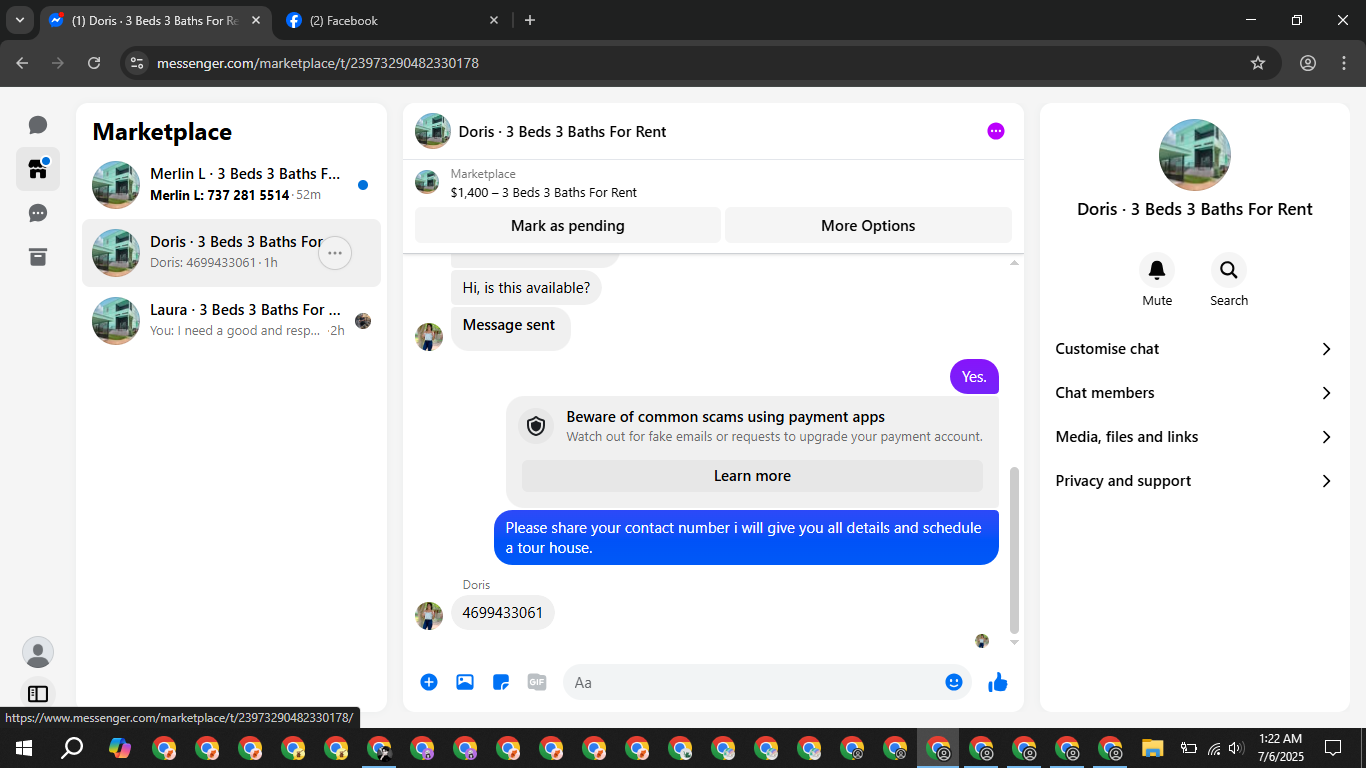The image size is (1366, 768).
Task: Open the Marketplace icon in left sidebar
Action: click(38, 169)
